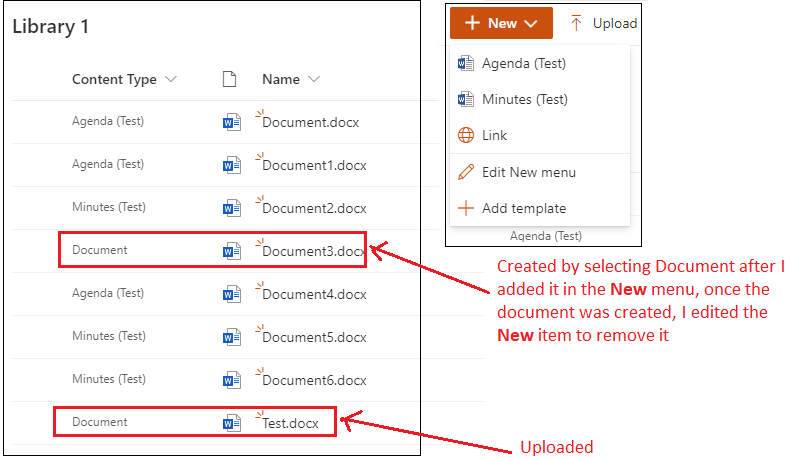Select Edit New menu option
This screenshot has height=459, width=788.
pos(540,172)
